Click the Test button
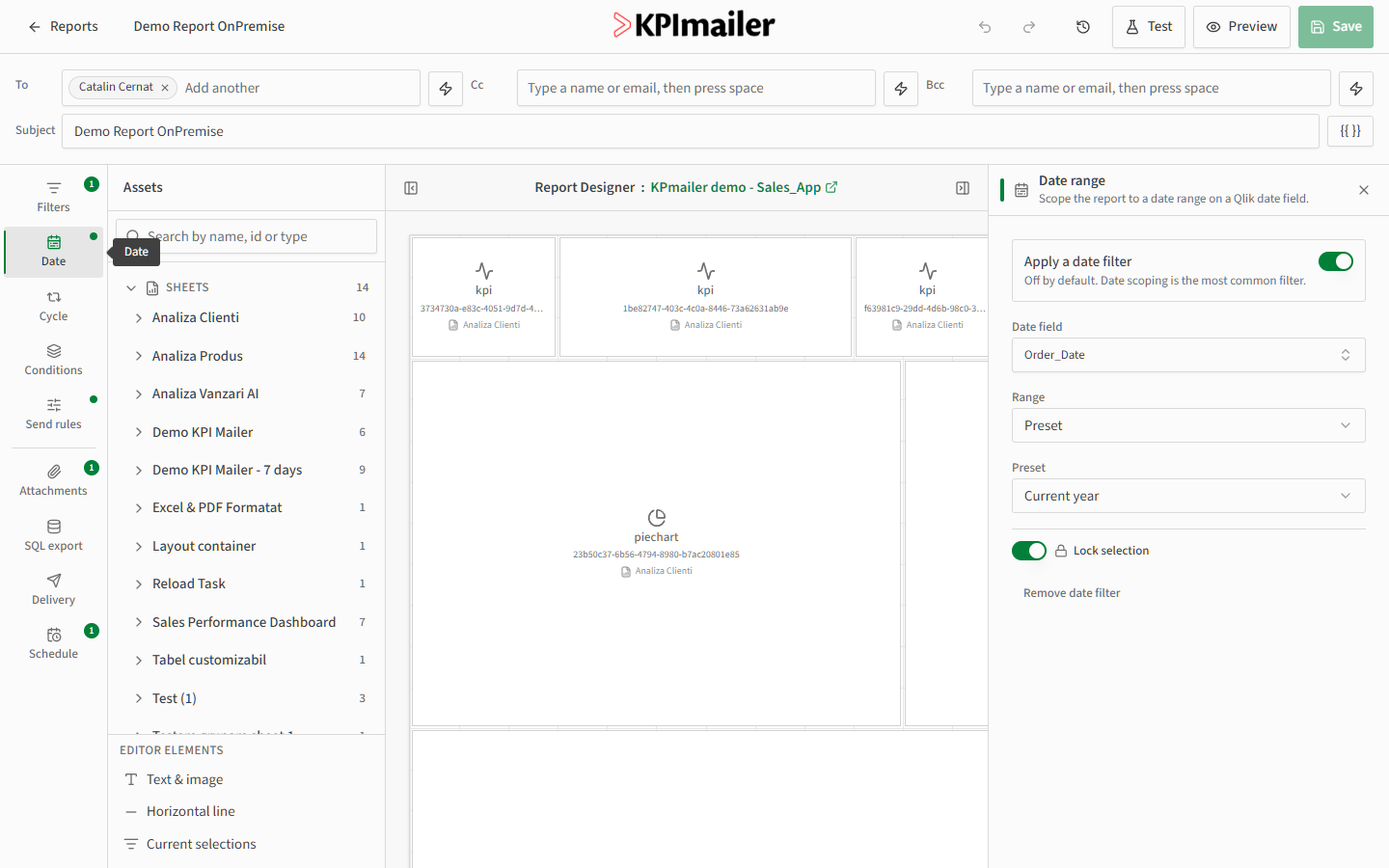Screen dimensions: 1389x868 (x=1149, y=27)
